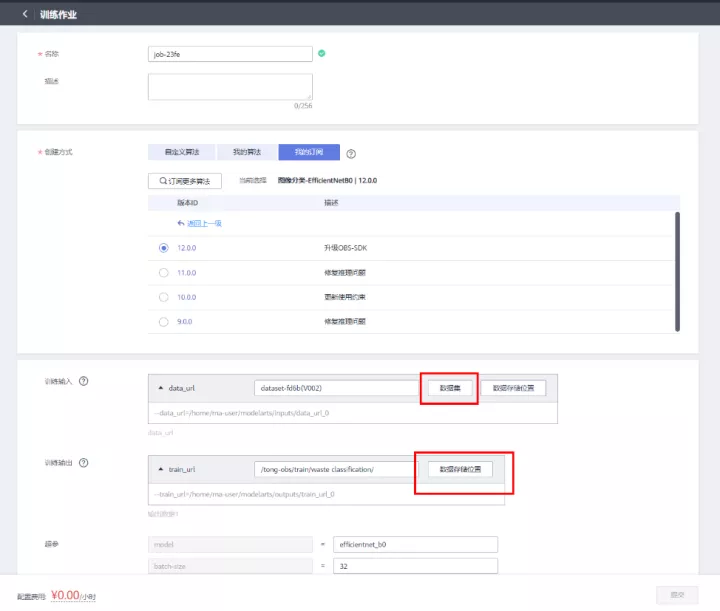The width and height of the screenshot is (720, 611).
Task: Click the help icon beside 训练输出
Action: (84, 463)
